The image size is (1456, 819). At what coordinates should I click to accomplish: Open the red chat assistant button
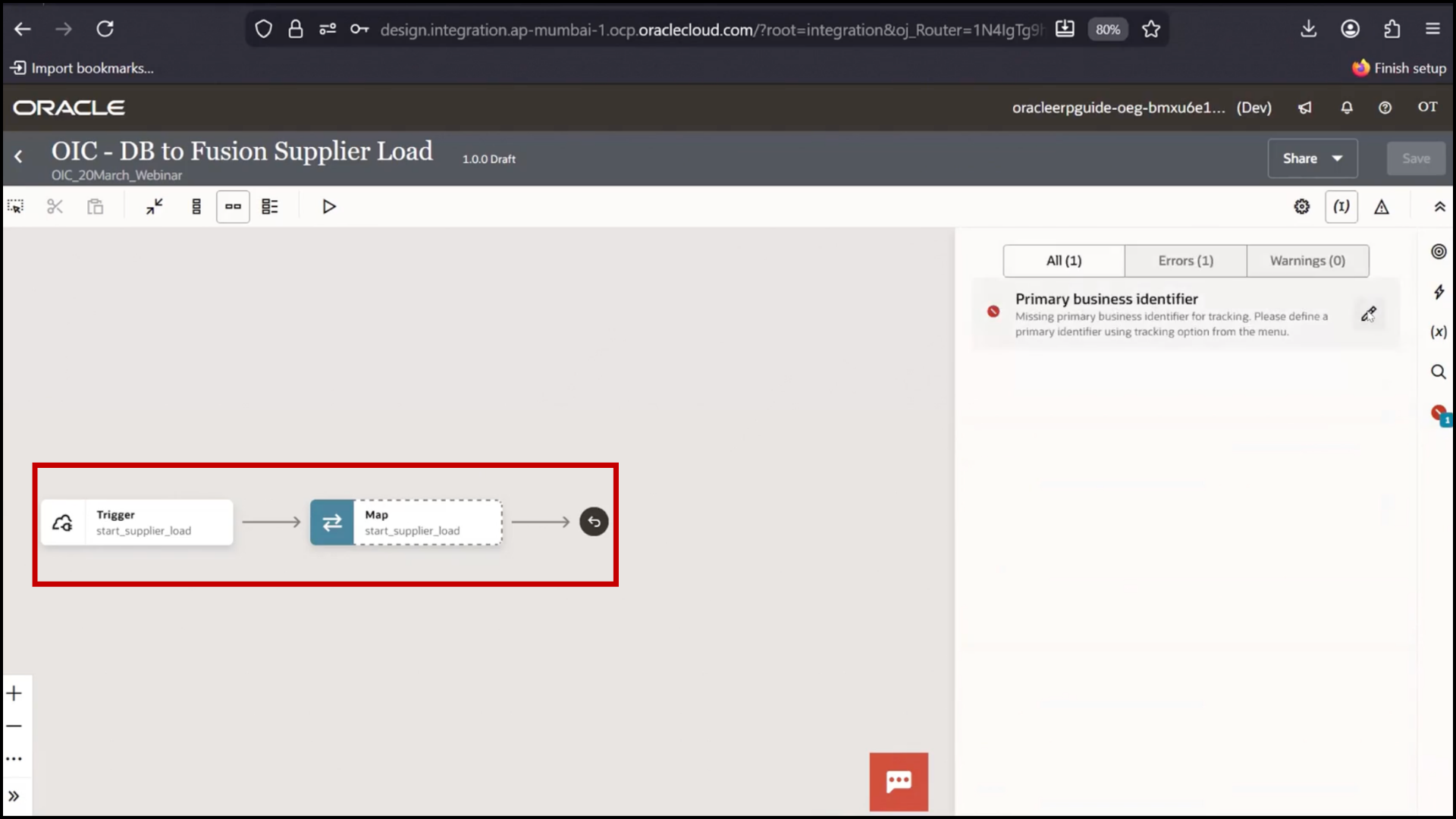point(899,782)
